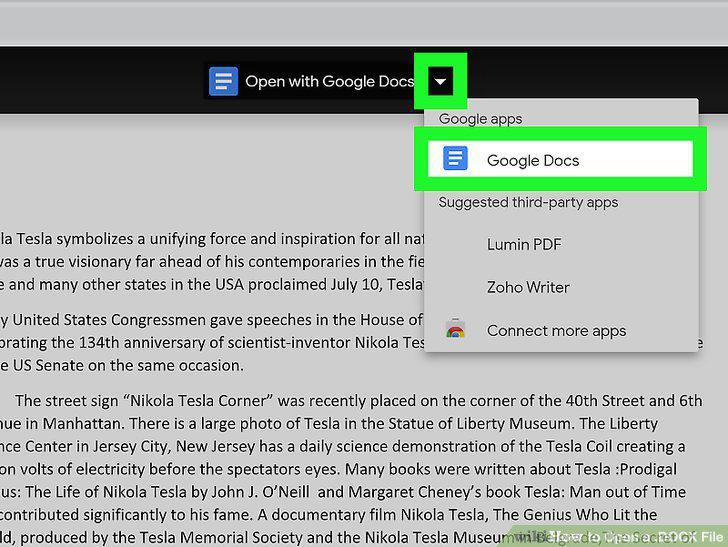Click the wikiHow watermark in the corner
728x547 pixels.
pyautogui.click(x=618, y=537)
